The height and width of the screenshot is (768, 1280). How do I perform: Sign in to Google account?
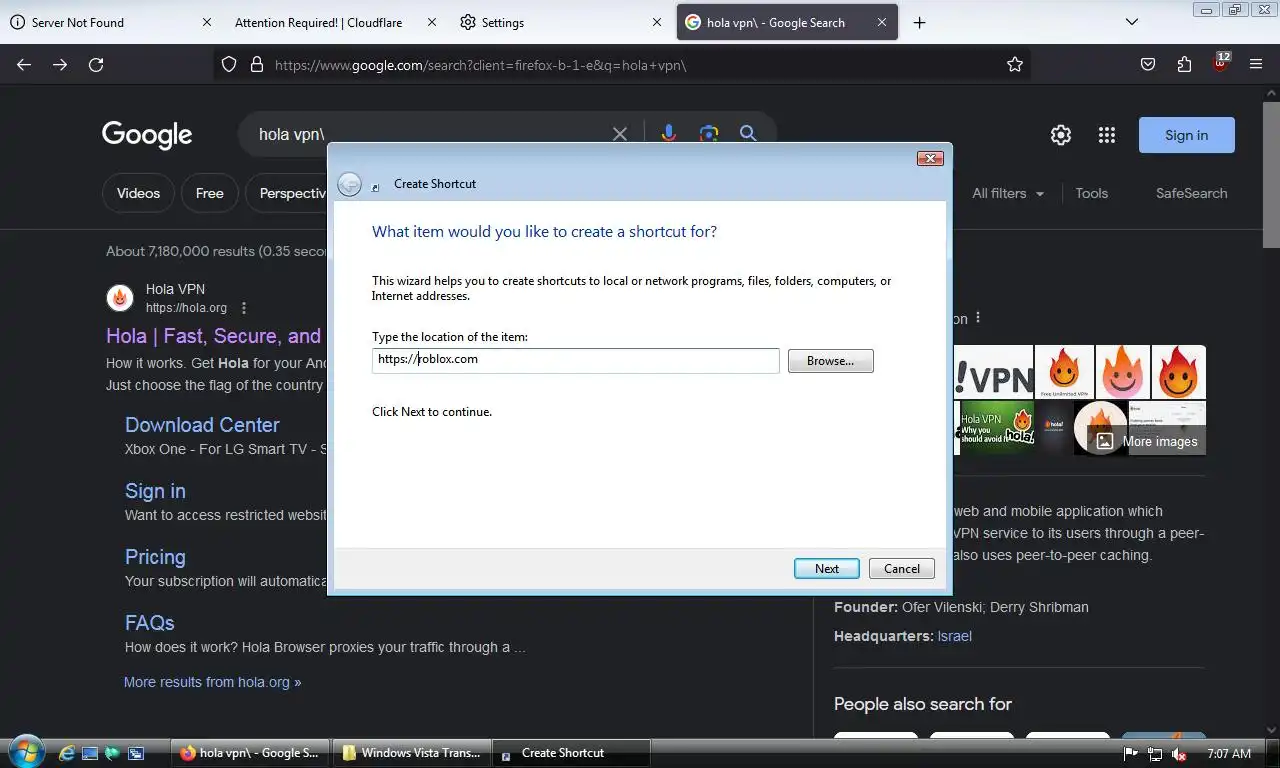[x=1187, y=135]
